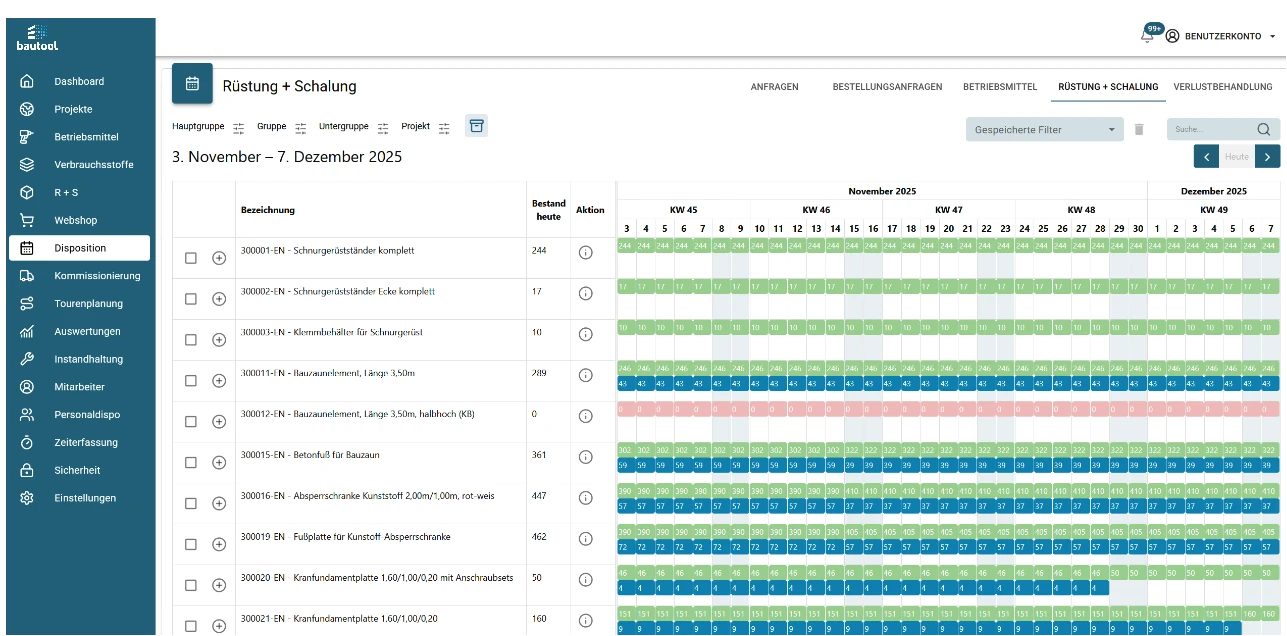Select checkbox for 300019-EN Fußplatte row
This screenshot has width=1287, height=636.
pyautogui.click(x=191, y=545)
